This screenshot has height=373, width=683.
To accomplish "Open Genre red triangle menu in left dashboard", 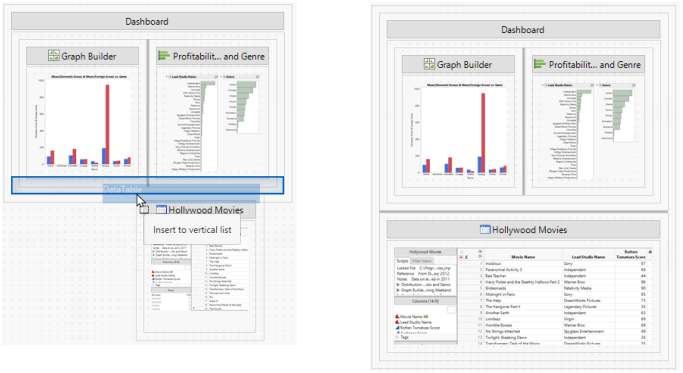I will 224,77.
